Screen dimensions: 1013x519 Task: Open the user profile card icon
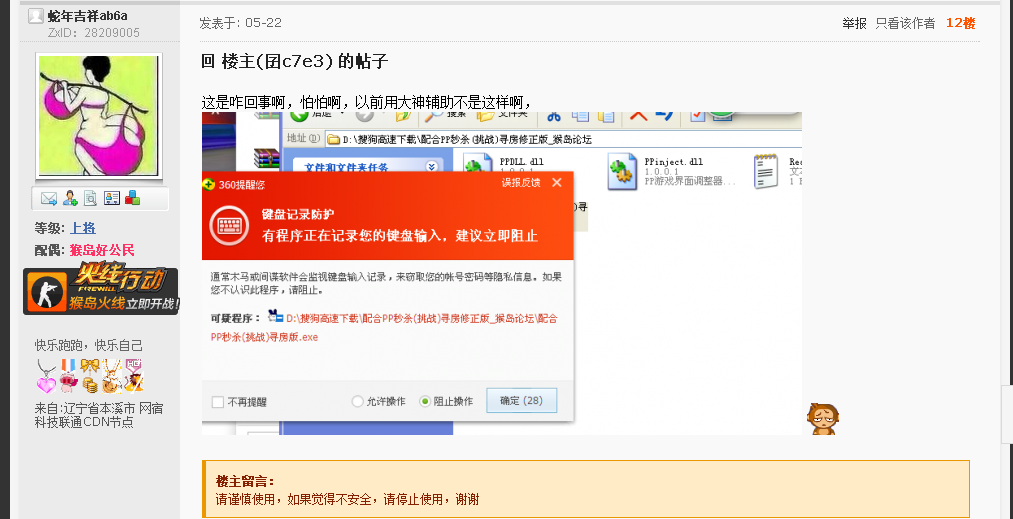coord(112,199)
